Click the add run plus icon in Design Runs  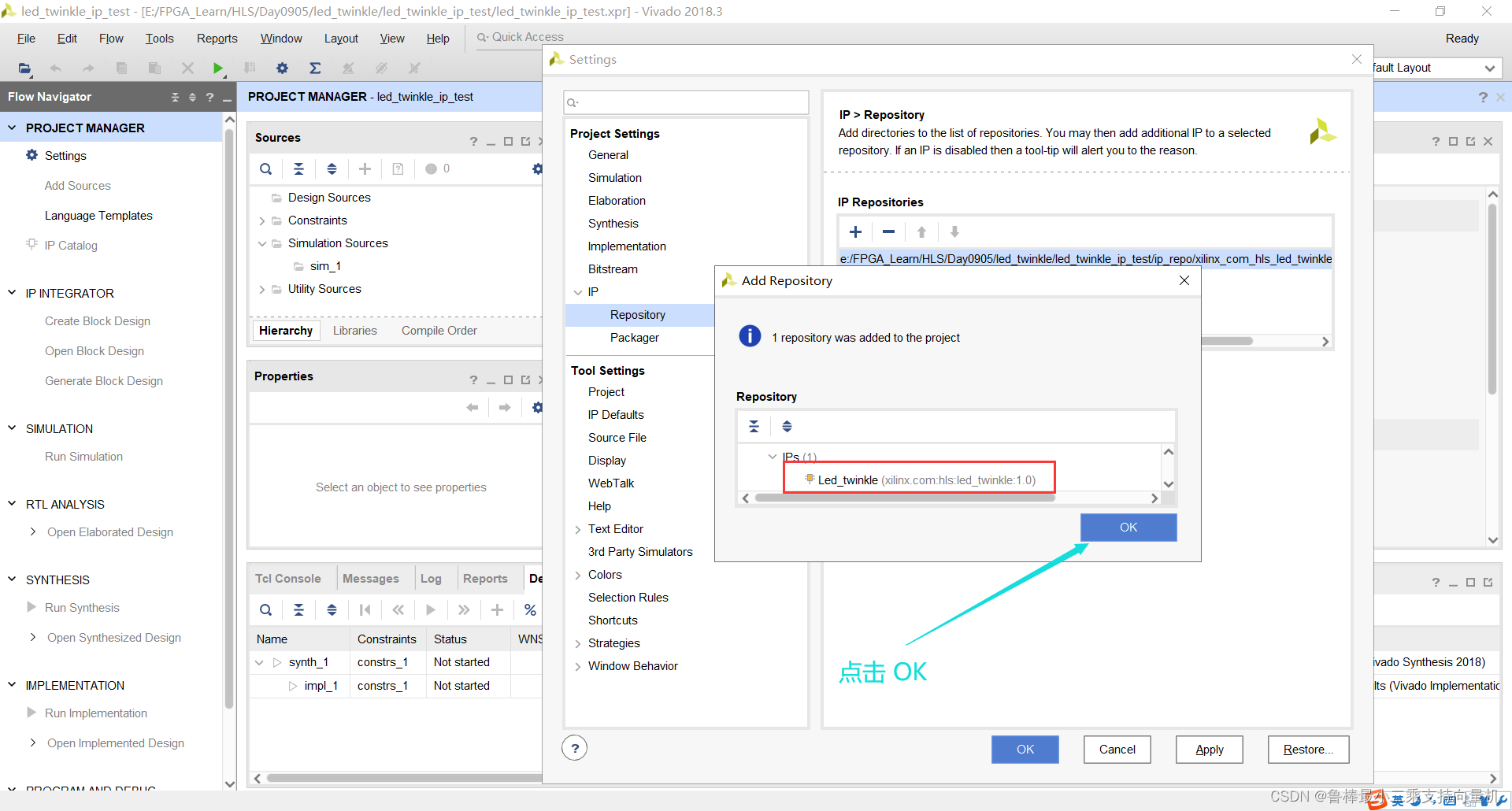497,609
